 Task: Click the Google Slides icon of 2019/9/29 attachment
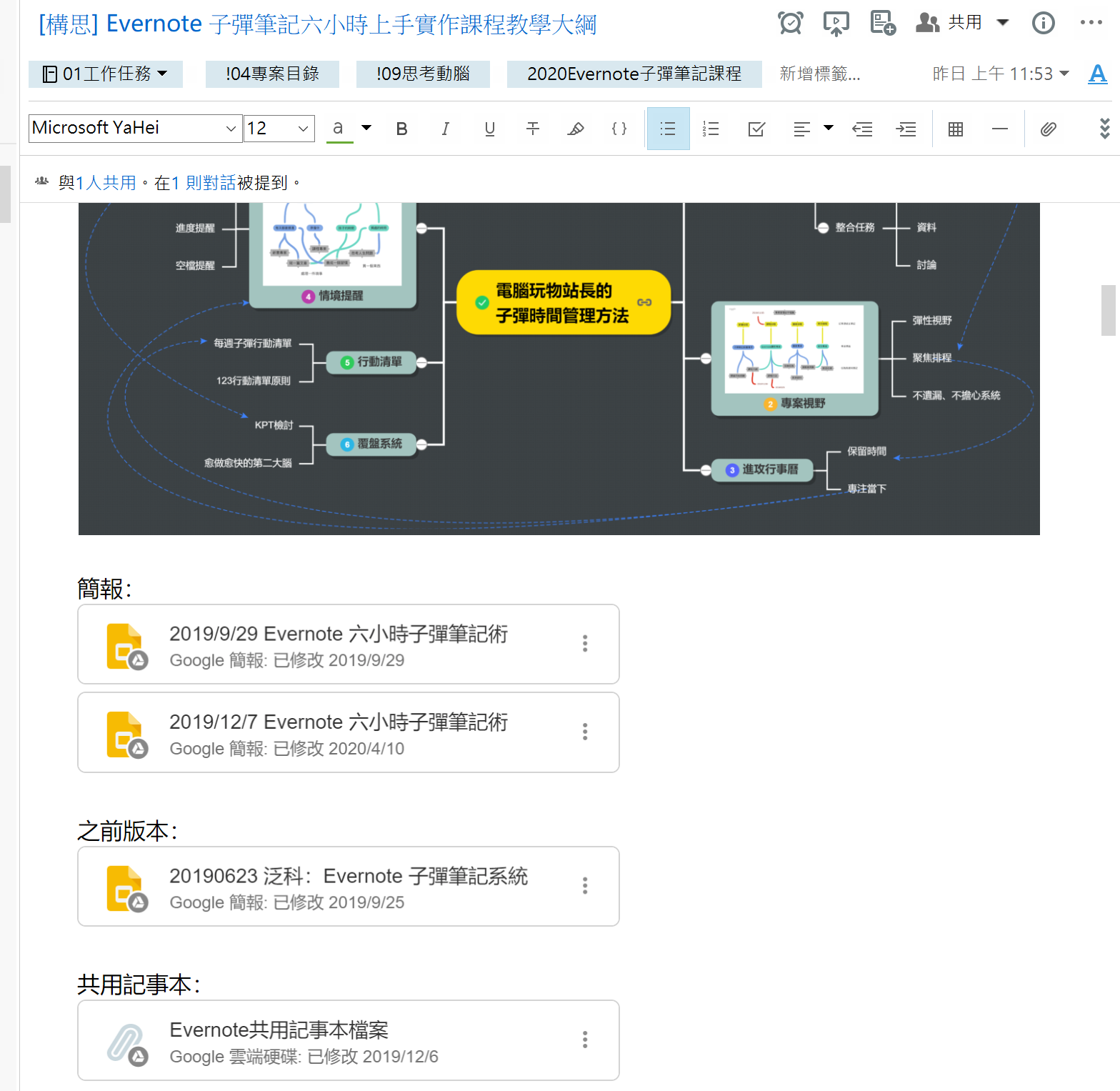pyautogui.click(x=126, y=647)
